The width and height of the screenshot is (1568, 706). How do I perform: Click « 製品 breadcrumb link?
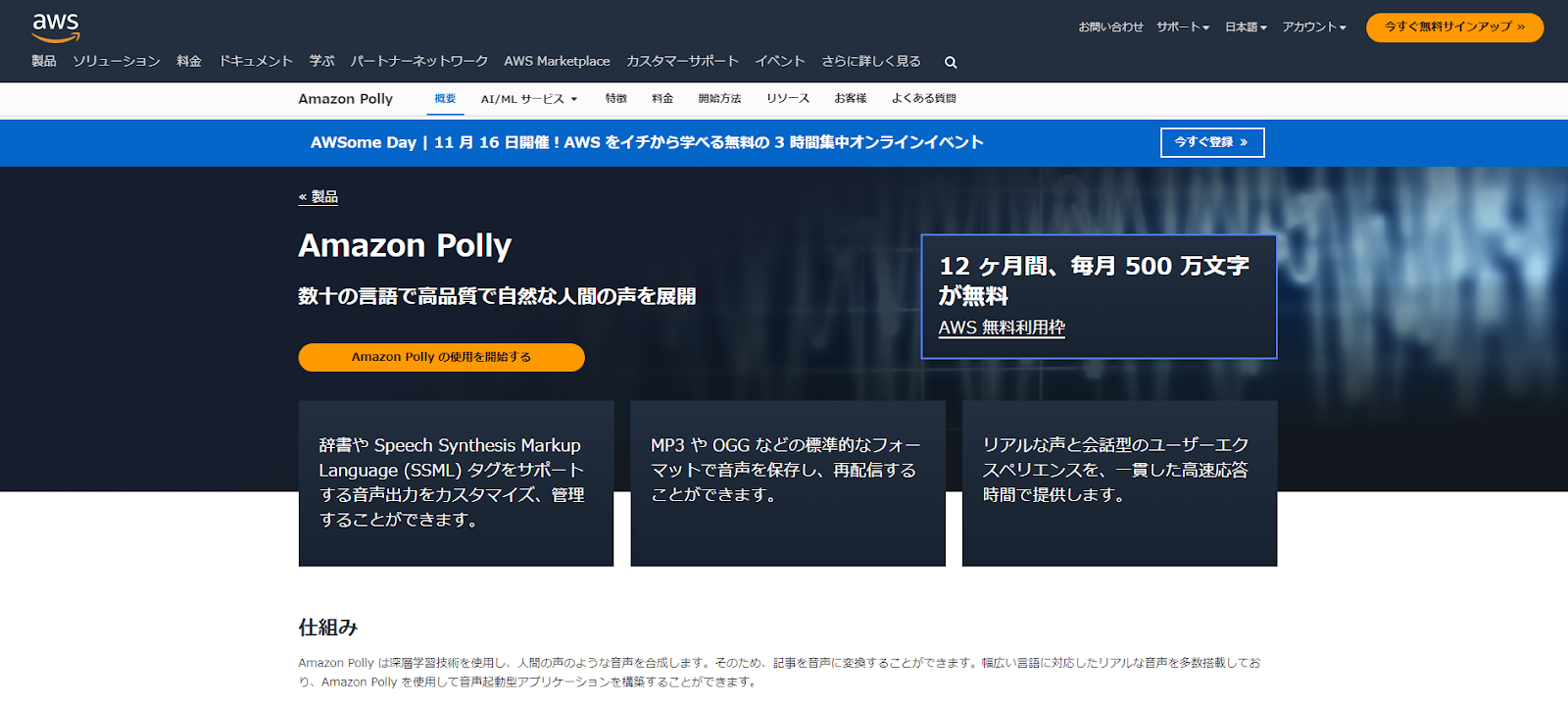pos(318,197)
